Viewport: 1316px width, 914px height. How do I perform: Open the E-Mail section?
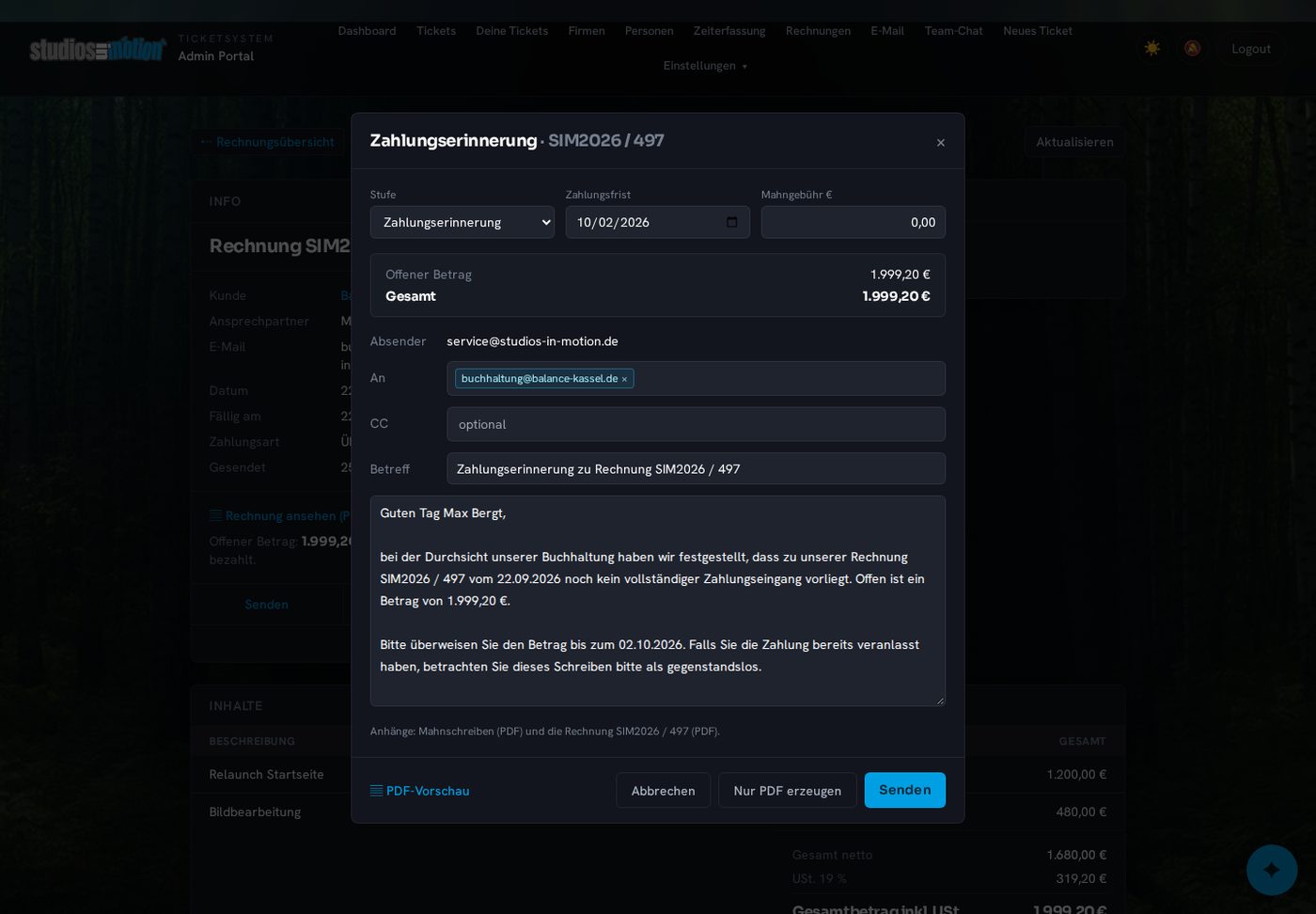pyautogui.click(x=887, y=31)
